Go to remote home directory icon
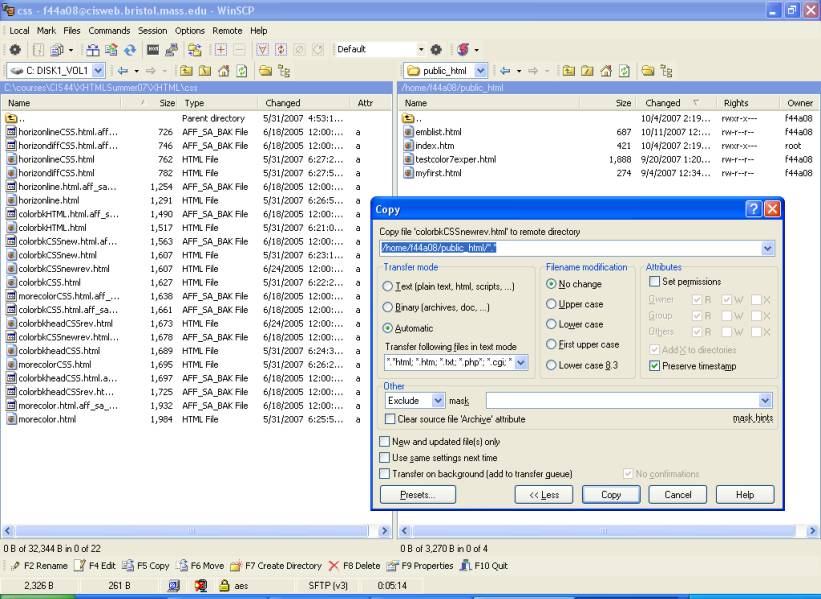821x599 pixels. [x=606, y=71]
